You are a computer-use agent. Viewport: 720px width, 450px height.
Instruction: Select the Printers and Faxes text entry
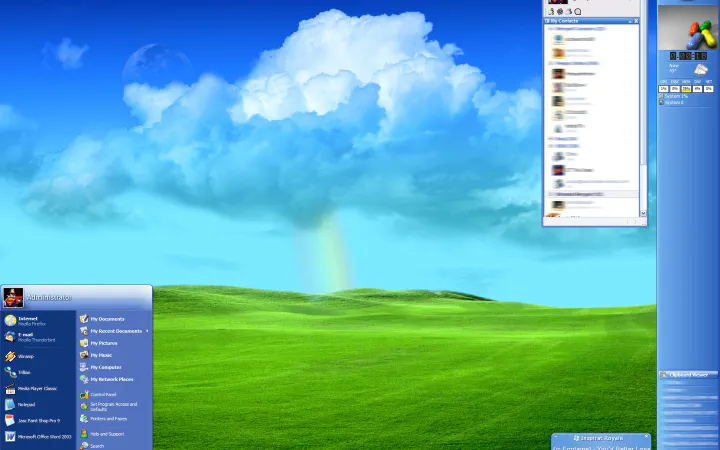tap(109, 419)
